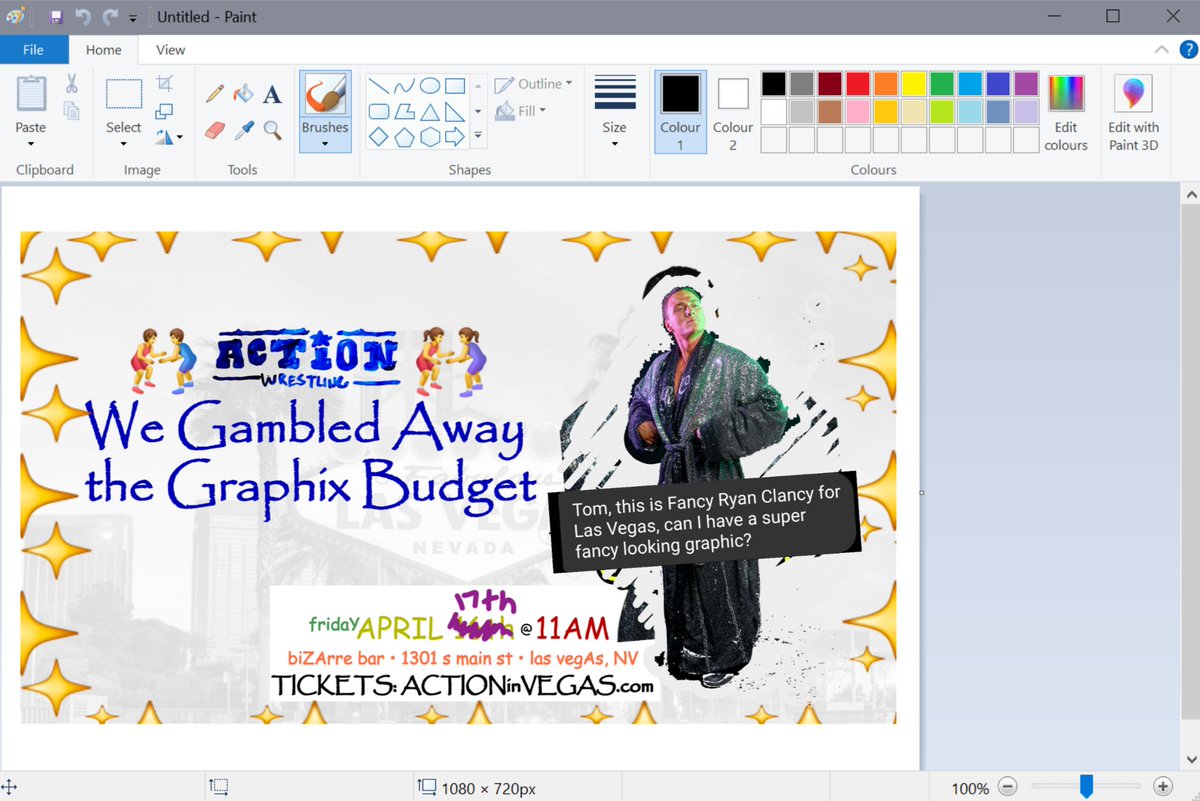
Task: Select the Fill with colour bucket tool
Action: pyautogui.click(x=243, y=94)
